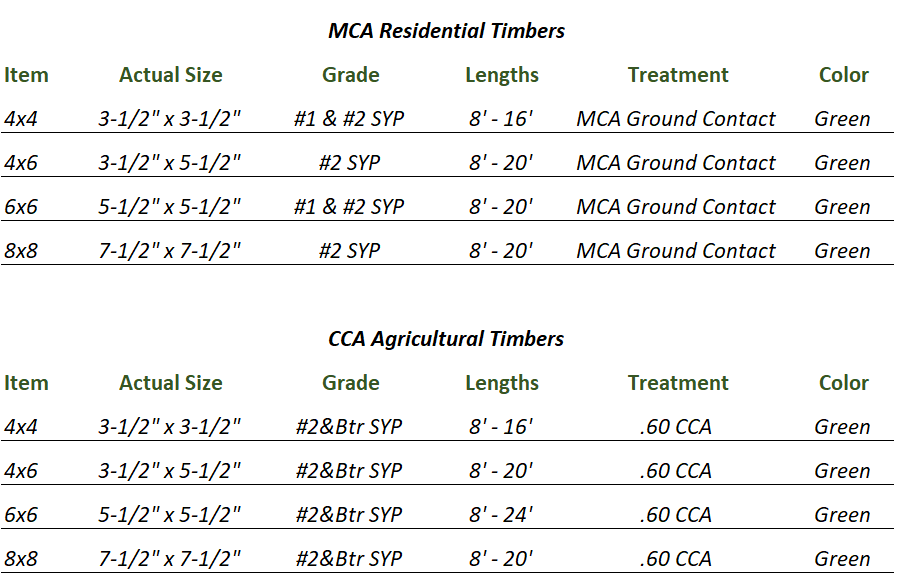Click the #2 SYP grade for MCA 4x6
The image size is (916, 576).
pyautogui.click(x=349, y=163)
